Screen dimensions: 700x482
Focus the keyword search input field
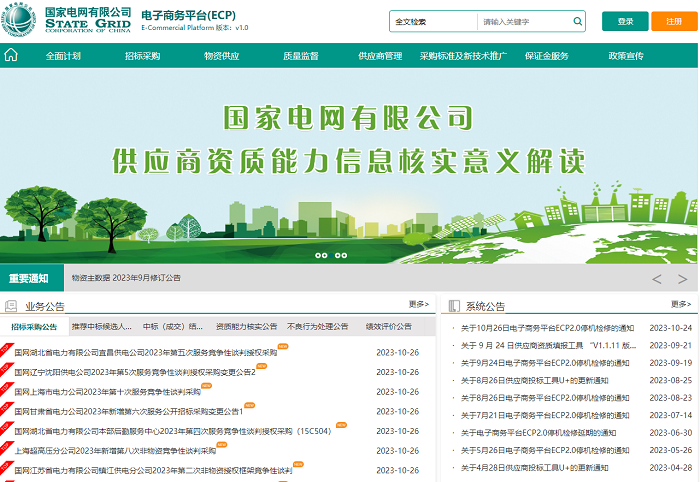coord(525,21)
